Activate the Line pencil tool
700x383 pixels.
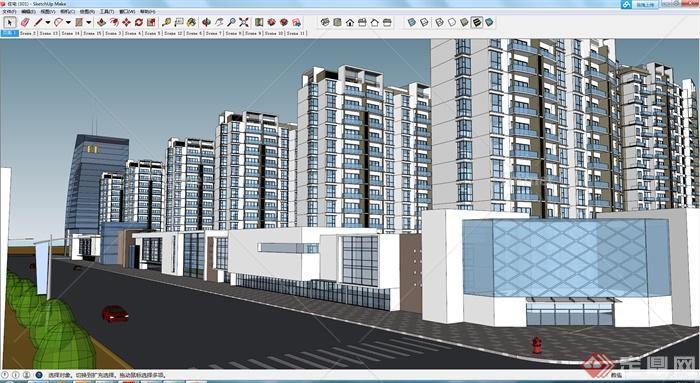pyautogui.click(x=38, y=22)
